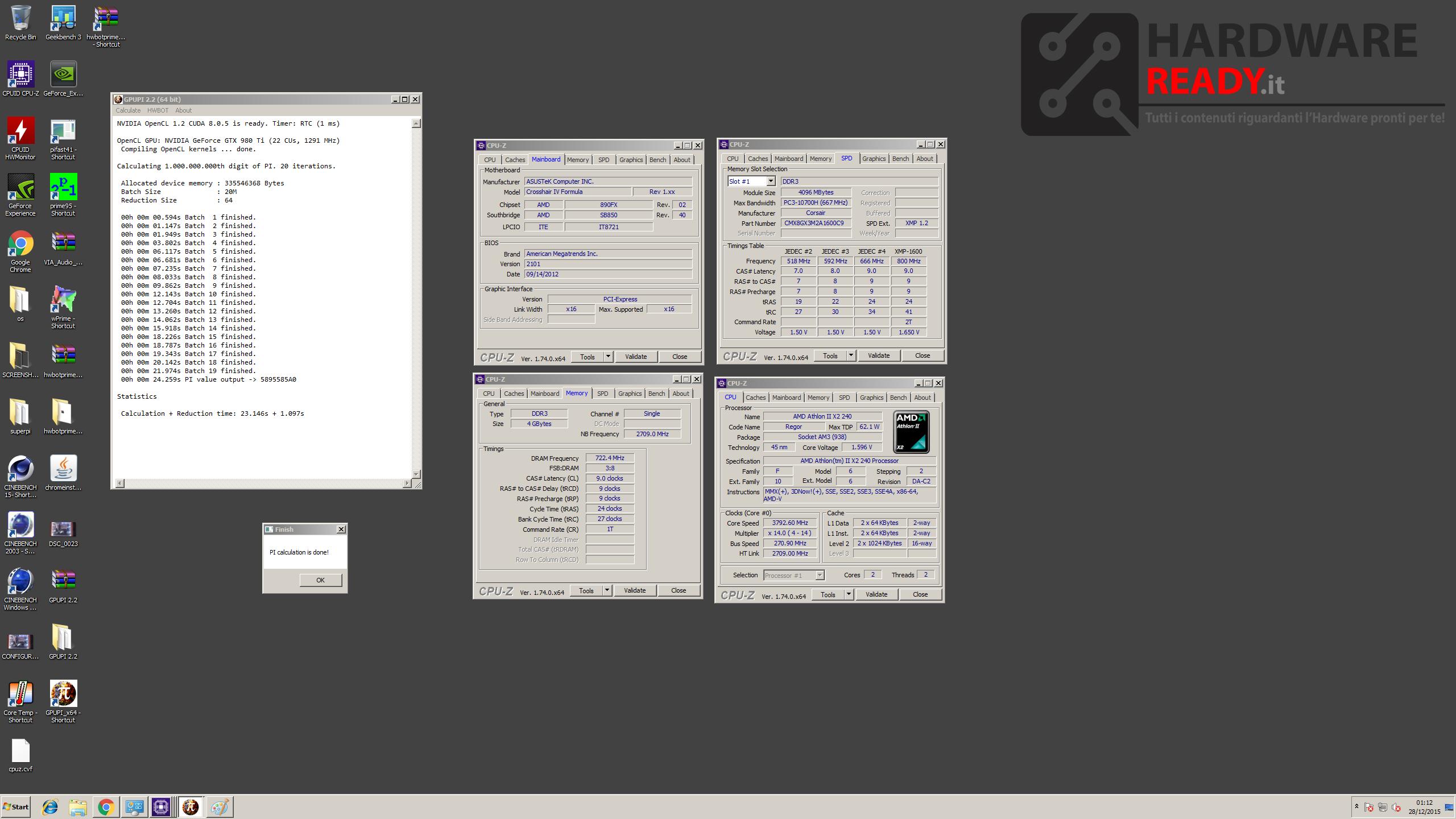1456x819 pixels.
Task: Click BIOS version 2101 field
Action: tap(607, 264)
